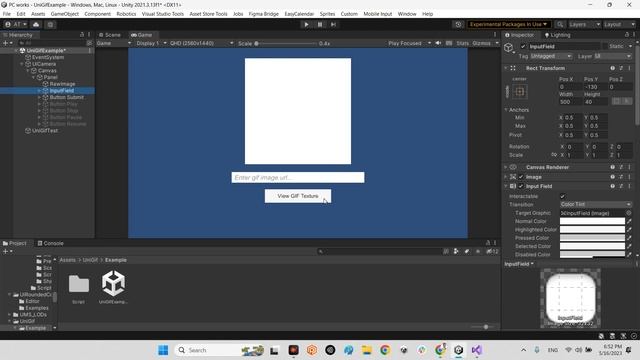Toggle Stats in Game view

[462, 43]
